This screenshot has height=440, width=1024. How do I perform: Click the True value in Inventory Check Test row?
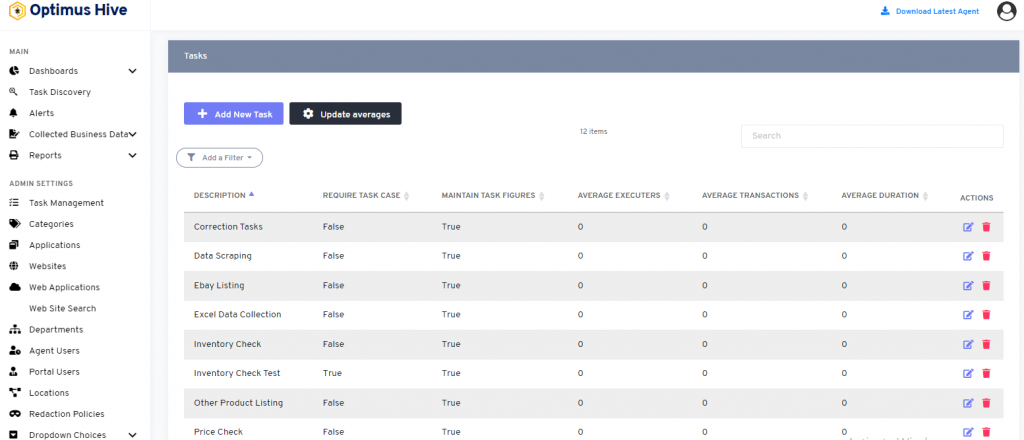(332, 373)
